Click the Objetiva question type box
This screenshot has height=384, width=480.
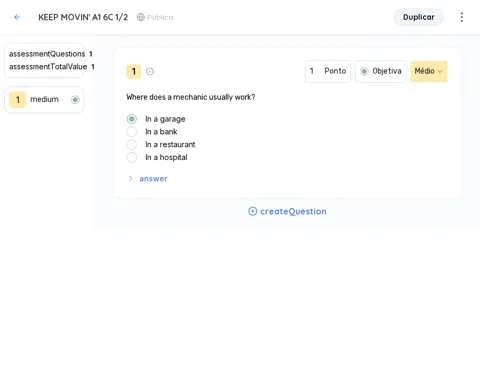381,71
